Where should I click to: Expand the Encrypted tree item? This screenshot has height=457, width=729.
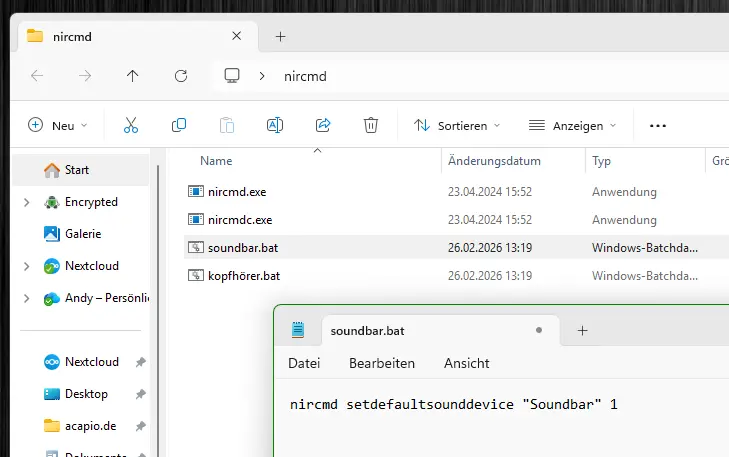pyautogui.click(x=26, y=202)
